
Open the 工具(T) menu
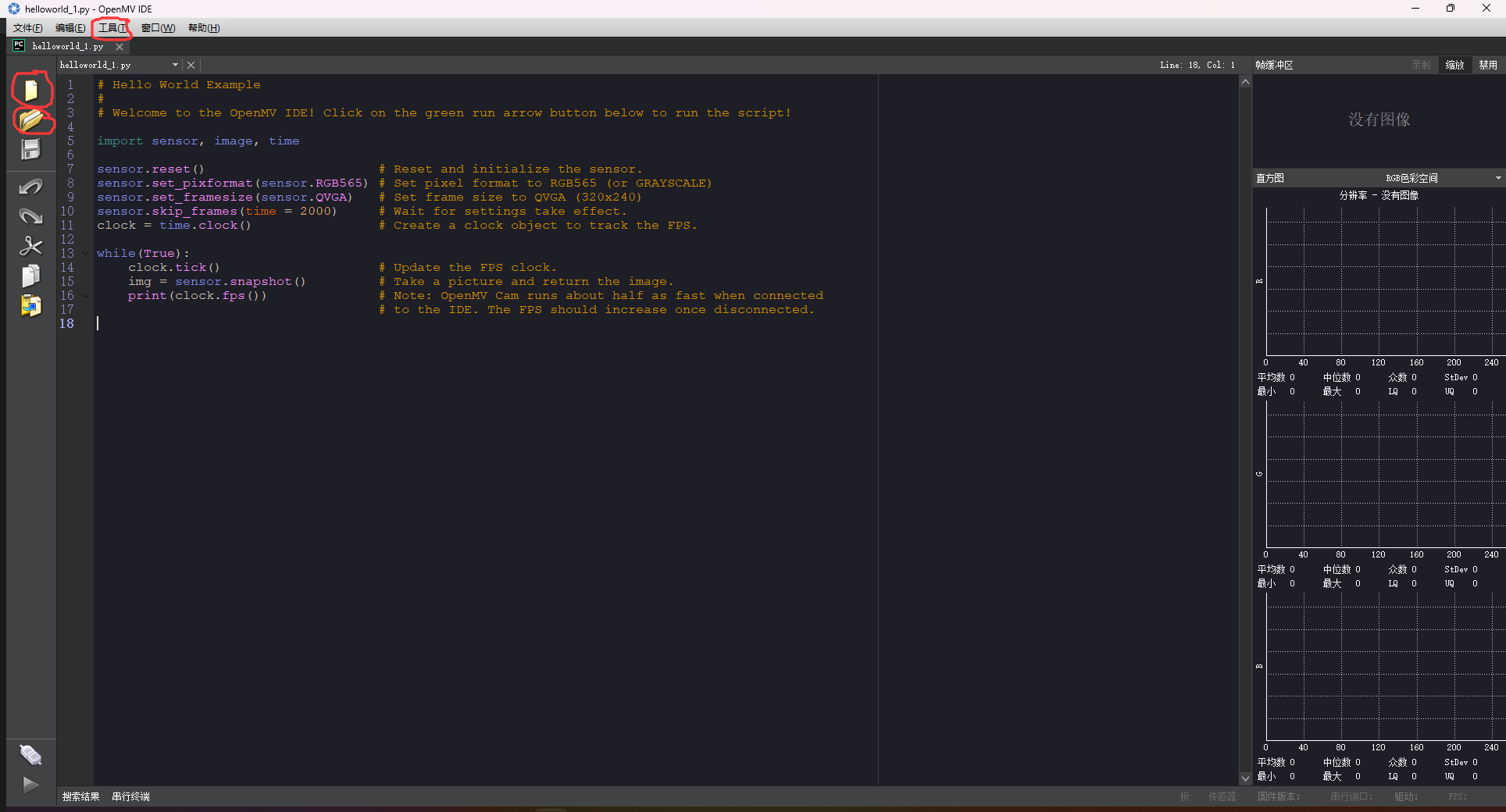click(112, 28)
